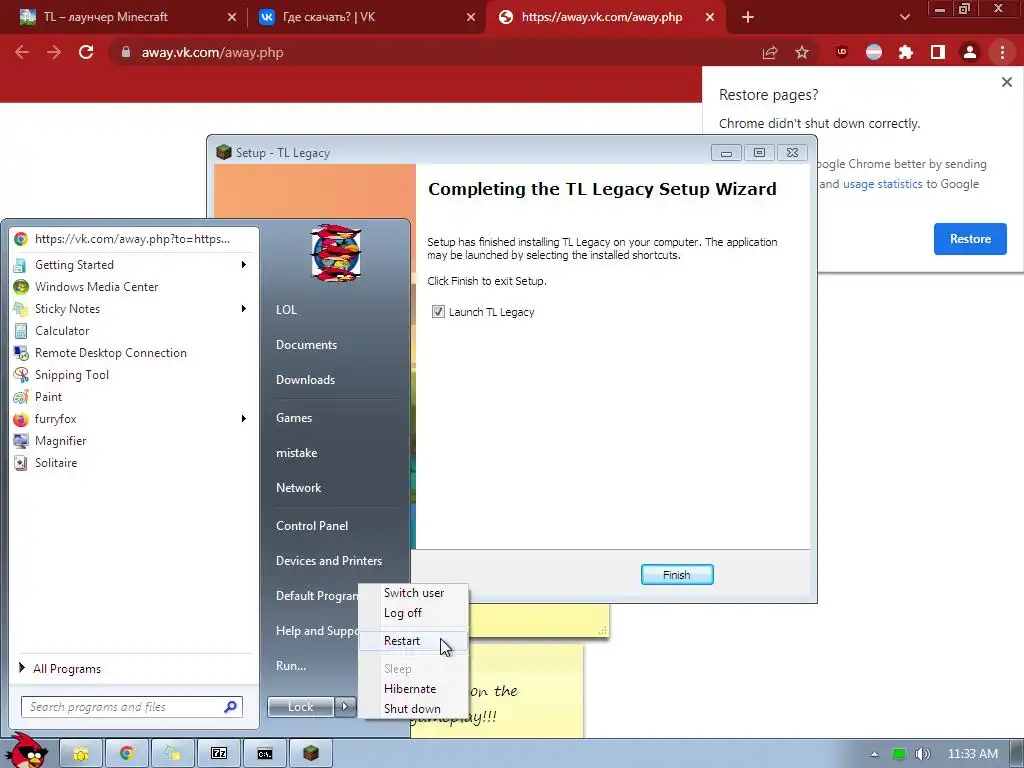Dismiss the Restore pages popup

1006,82
